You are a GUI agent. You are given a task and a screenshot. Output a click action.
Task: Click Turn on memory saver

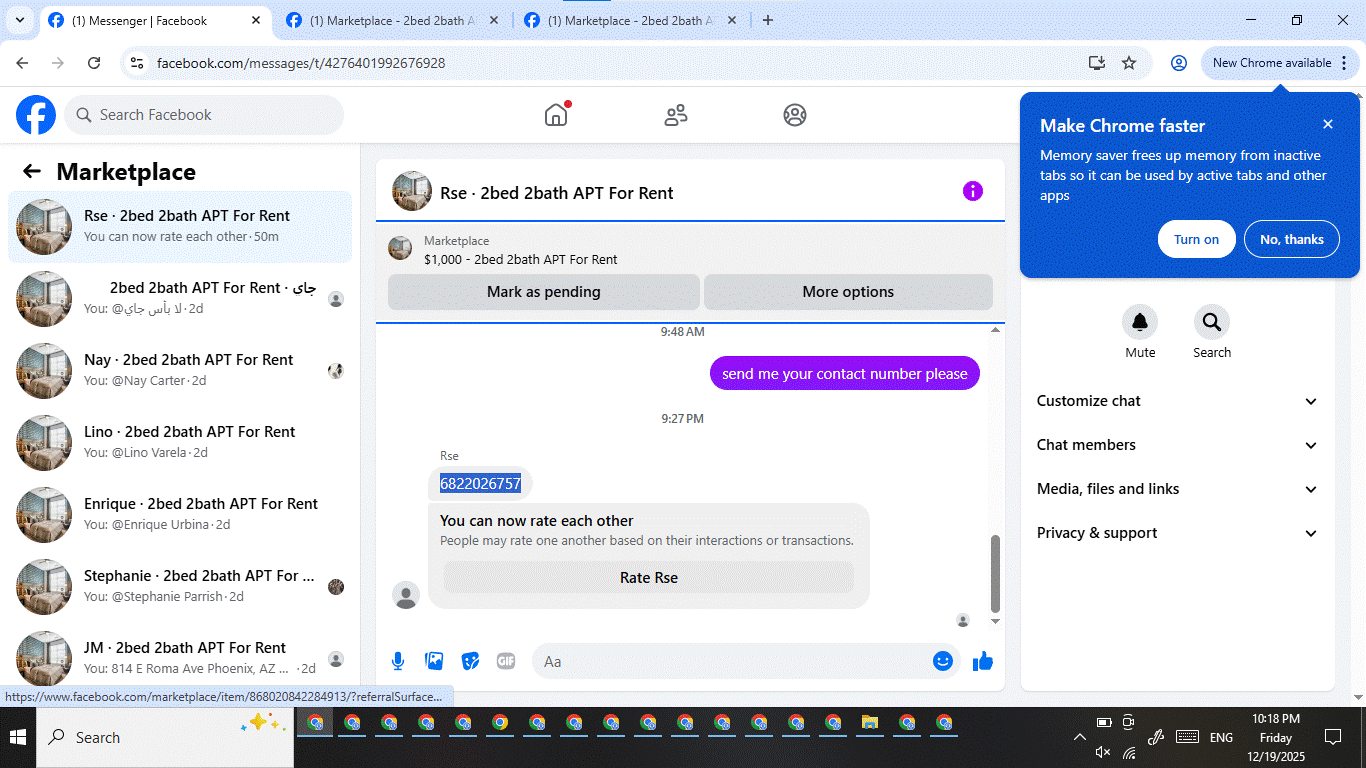click(x=1197, y=239)
